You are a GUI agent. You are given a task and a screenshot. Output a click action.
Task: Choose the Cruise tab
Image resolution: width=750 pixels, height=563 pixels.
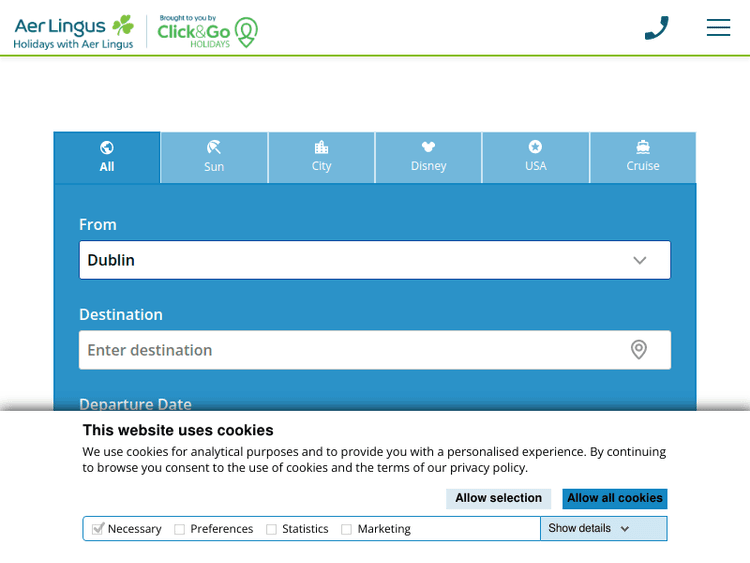click(643, 157)
